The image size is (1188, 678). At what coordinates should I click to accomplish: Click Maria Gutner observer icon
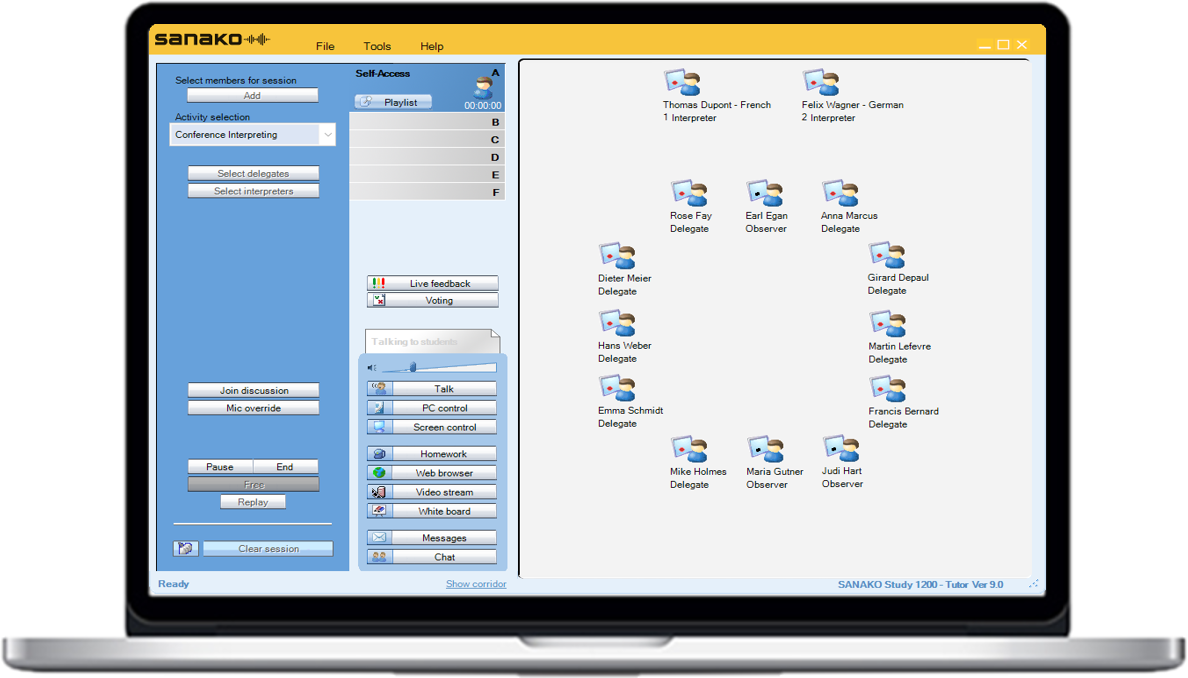coord(765,450)
